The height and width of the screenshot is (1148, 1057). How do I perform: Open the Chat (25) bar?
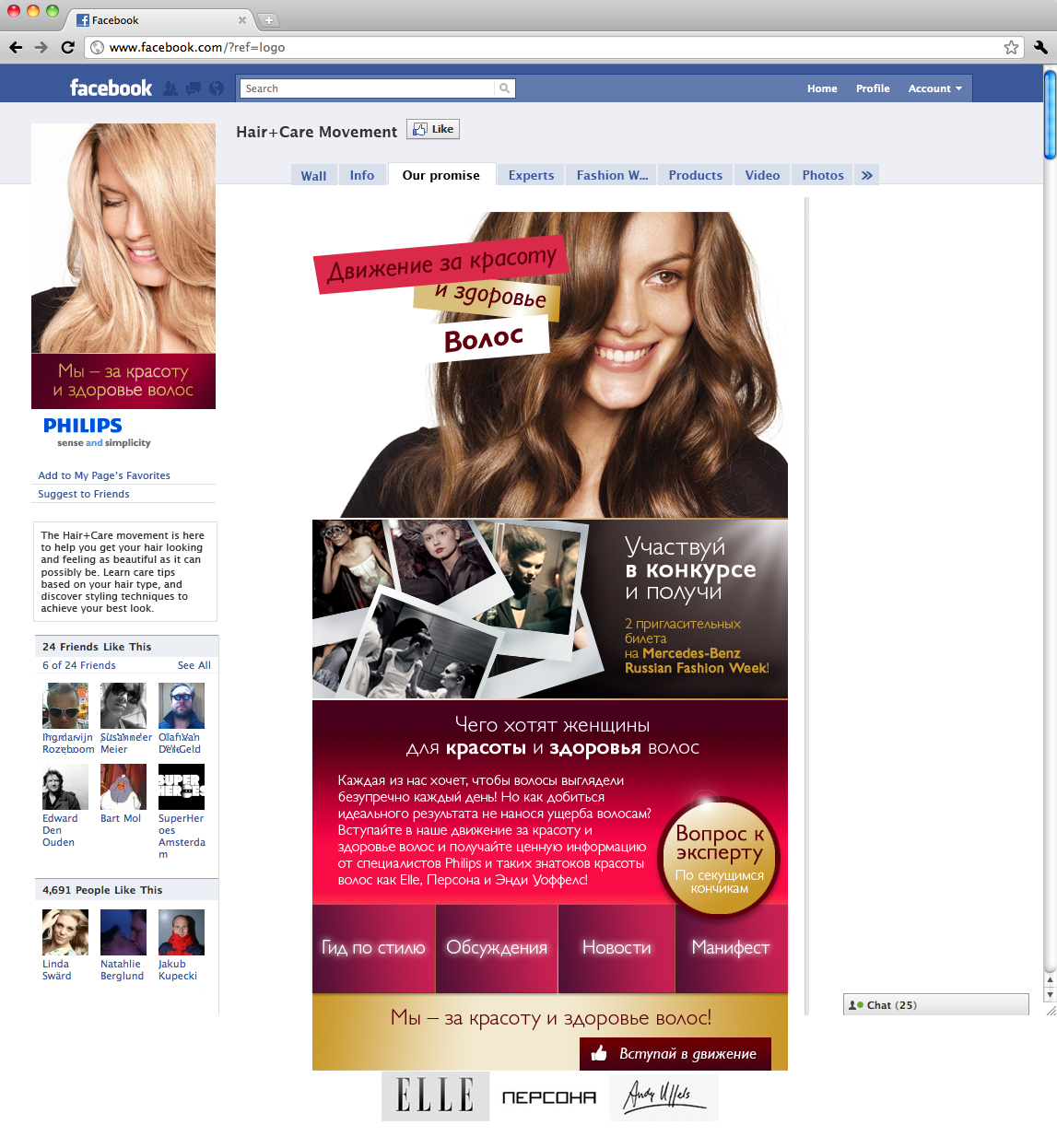pyautogui.click(x=936, y=1004)
